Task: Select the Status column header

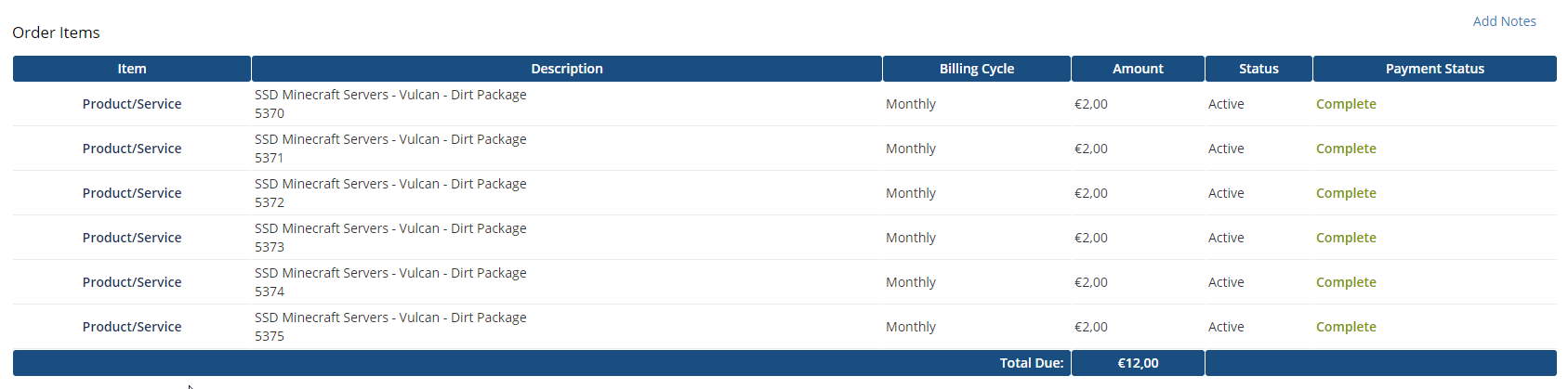Action: (1258, 69)
